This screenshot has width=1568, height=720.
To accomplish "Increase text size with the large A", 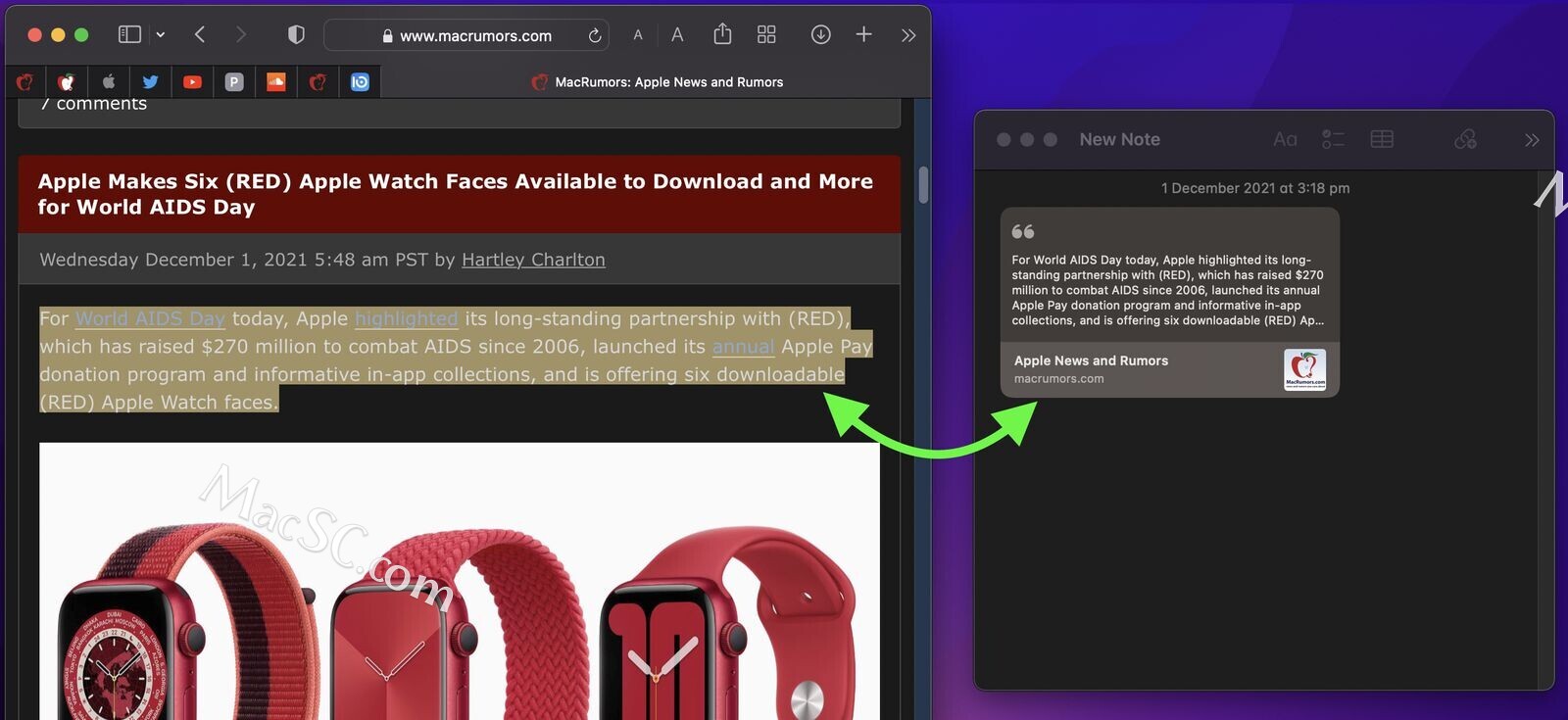I will click(677, 34).
